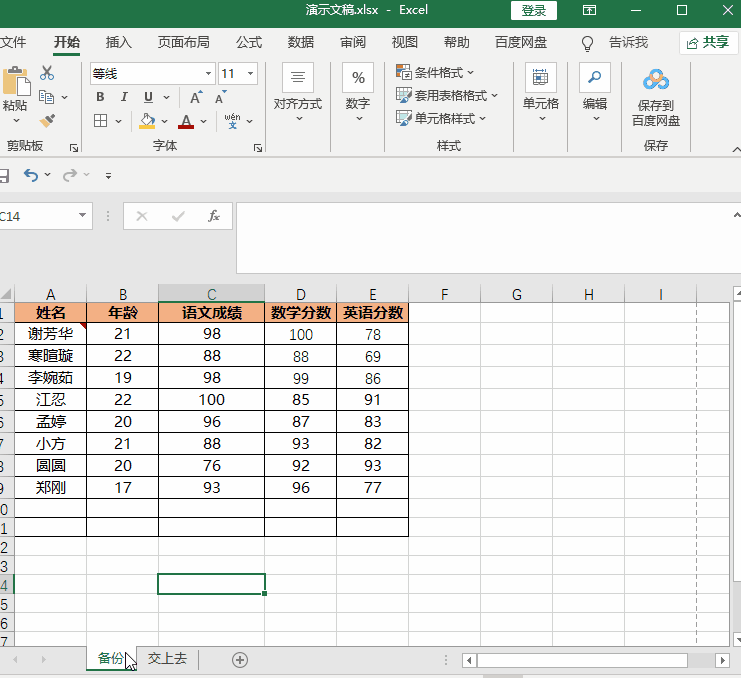Switch to the 交上去 sheet tab
741x678 pixels.
(167, 659)
